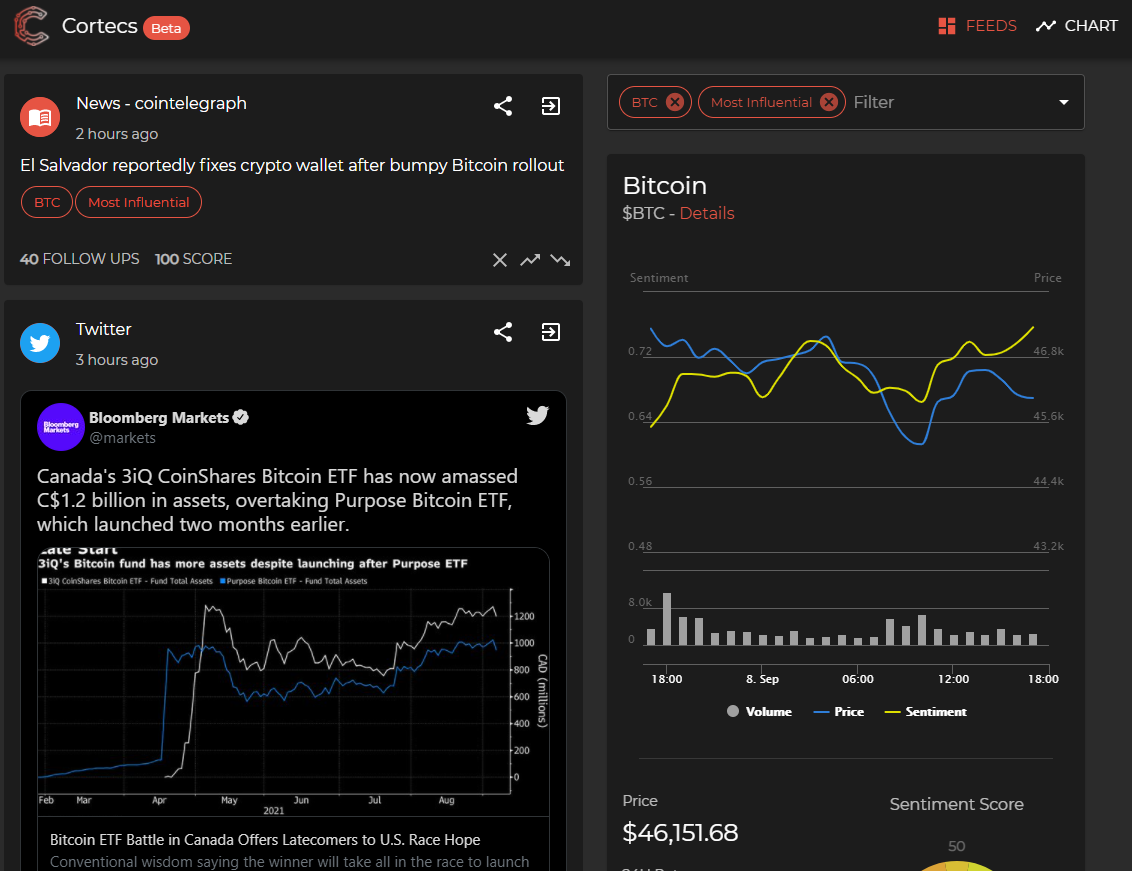
Task: Click the @markets handle
Action: (122, 438)
